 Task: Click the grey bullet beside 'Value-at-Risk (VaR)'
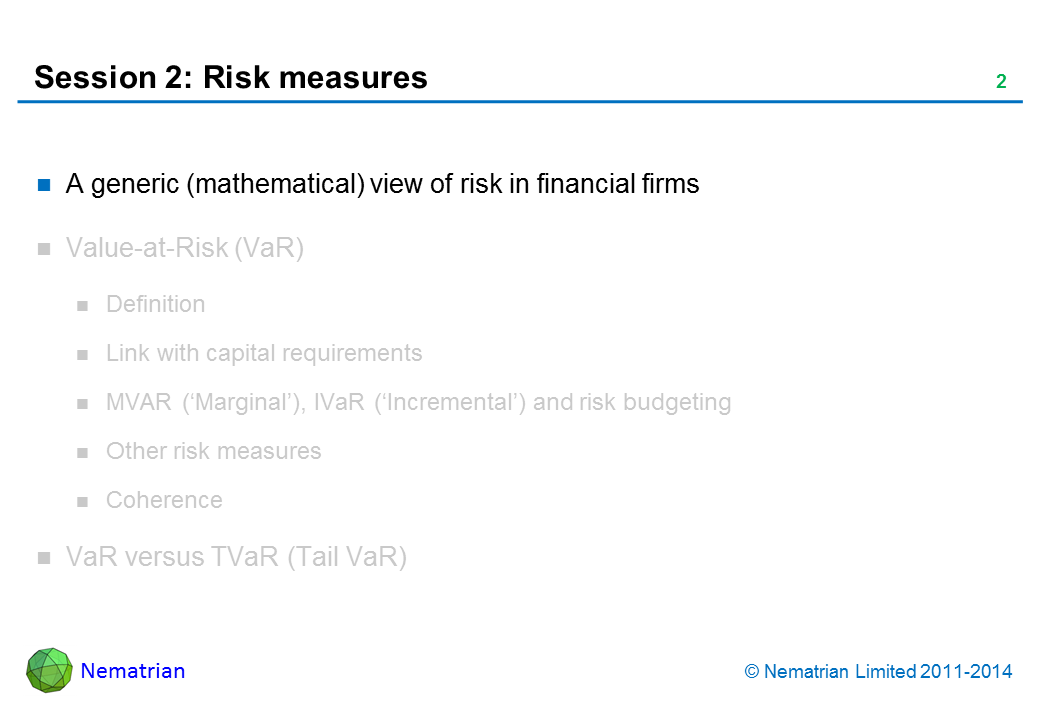tap(44, 249)
